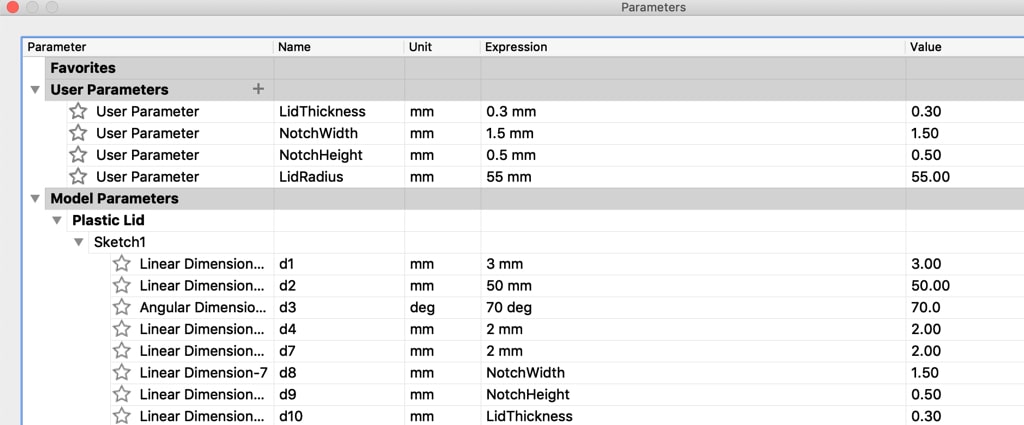
Task: Add a new user parameter with plus
Action: (259, 89)
